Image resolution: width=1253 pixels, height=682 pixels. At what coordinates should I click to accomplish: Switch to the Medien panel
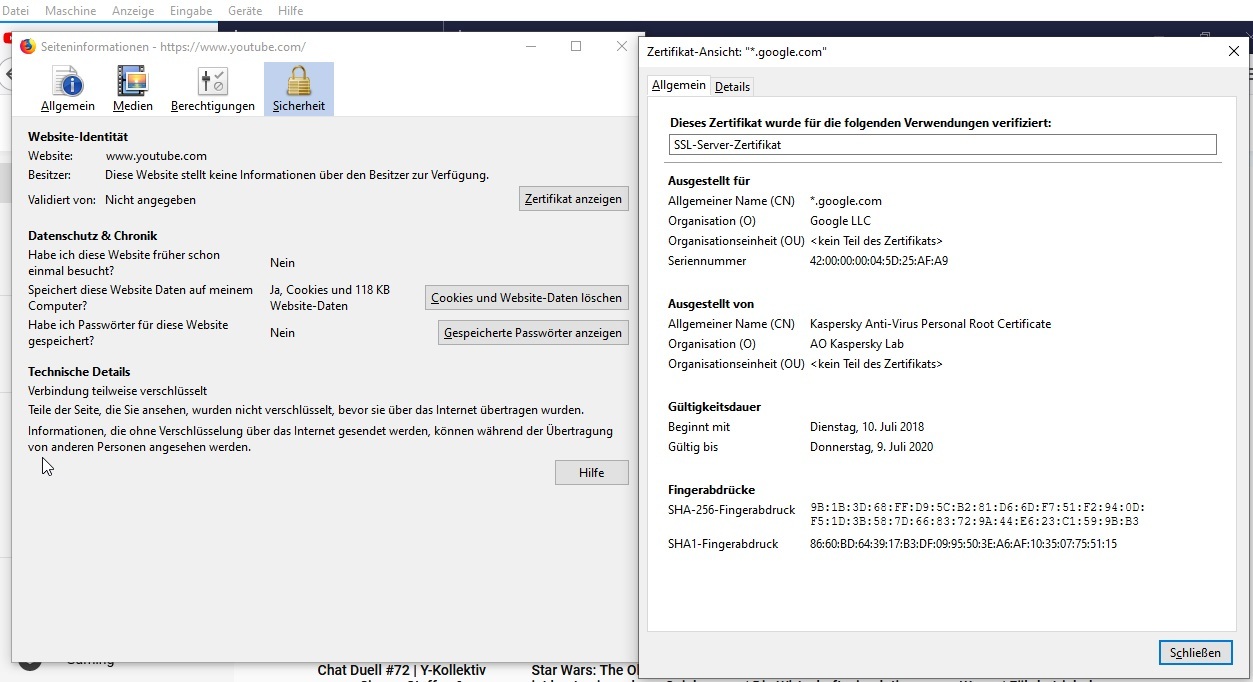point(133,89)
